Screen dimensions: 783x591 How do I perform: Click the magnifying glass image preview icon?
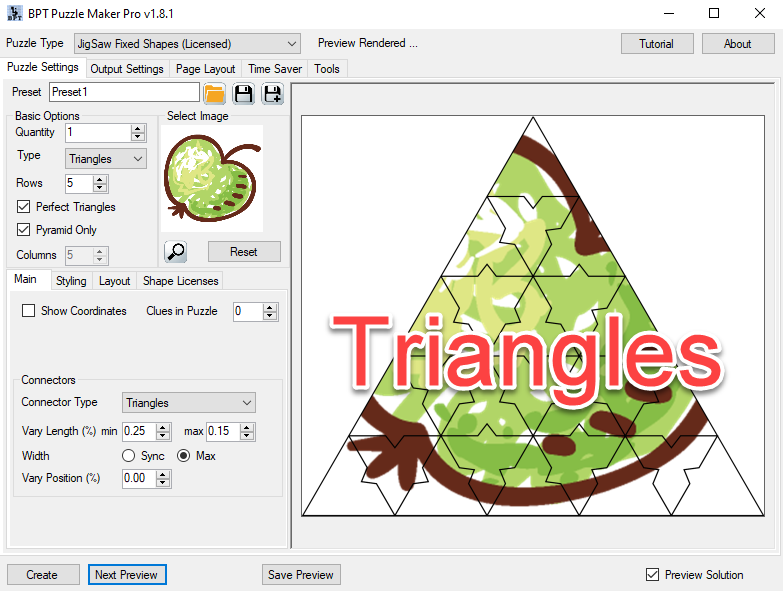pyautogui.click(x=175, y=252)
